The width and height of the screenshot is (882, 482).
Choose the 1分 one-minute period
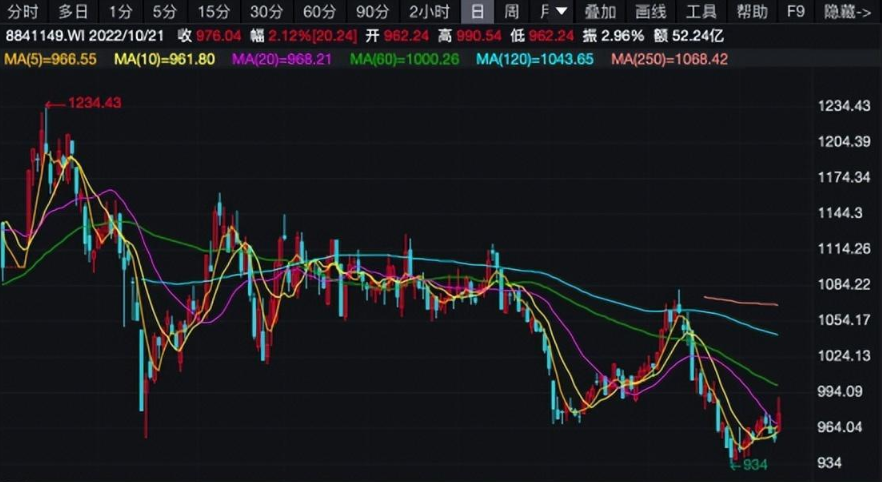[120, 12]
